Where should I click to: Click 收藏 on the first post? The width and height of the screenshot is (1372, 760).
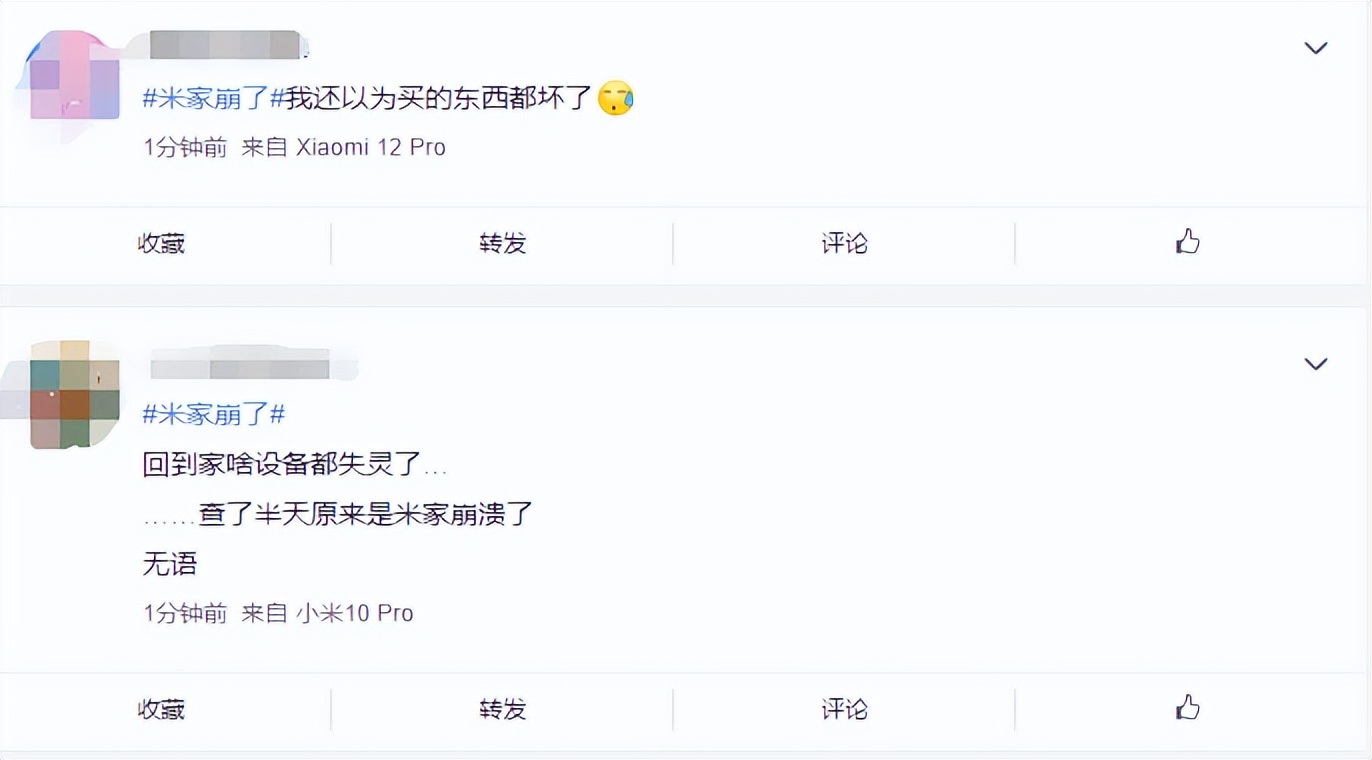tap(160, 243)
